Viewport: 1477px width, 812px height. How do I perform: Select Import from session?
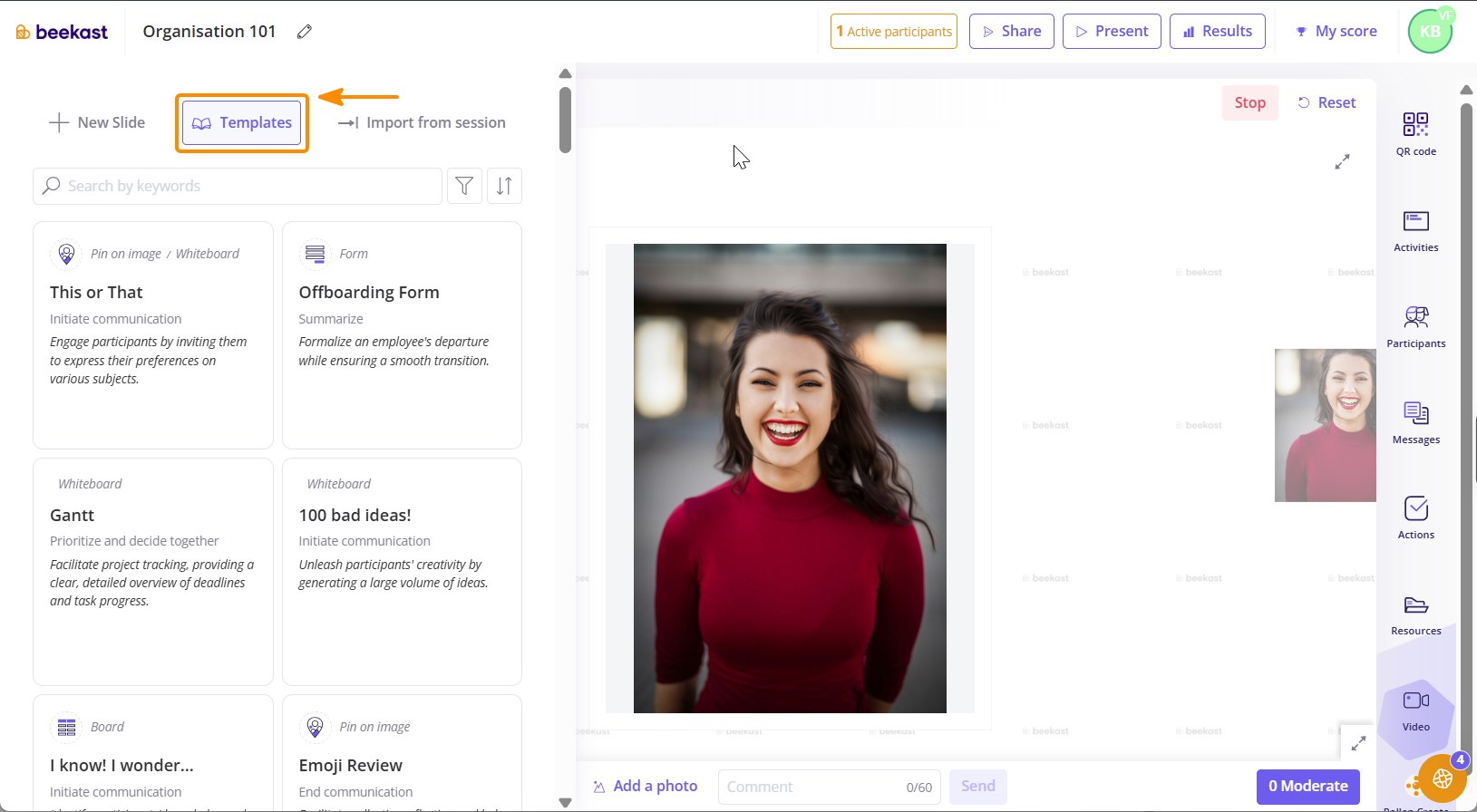[x=422, y=122]
